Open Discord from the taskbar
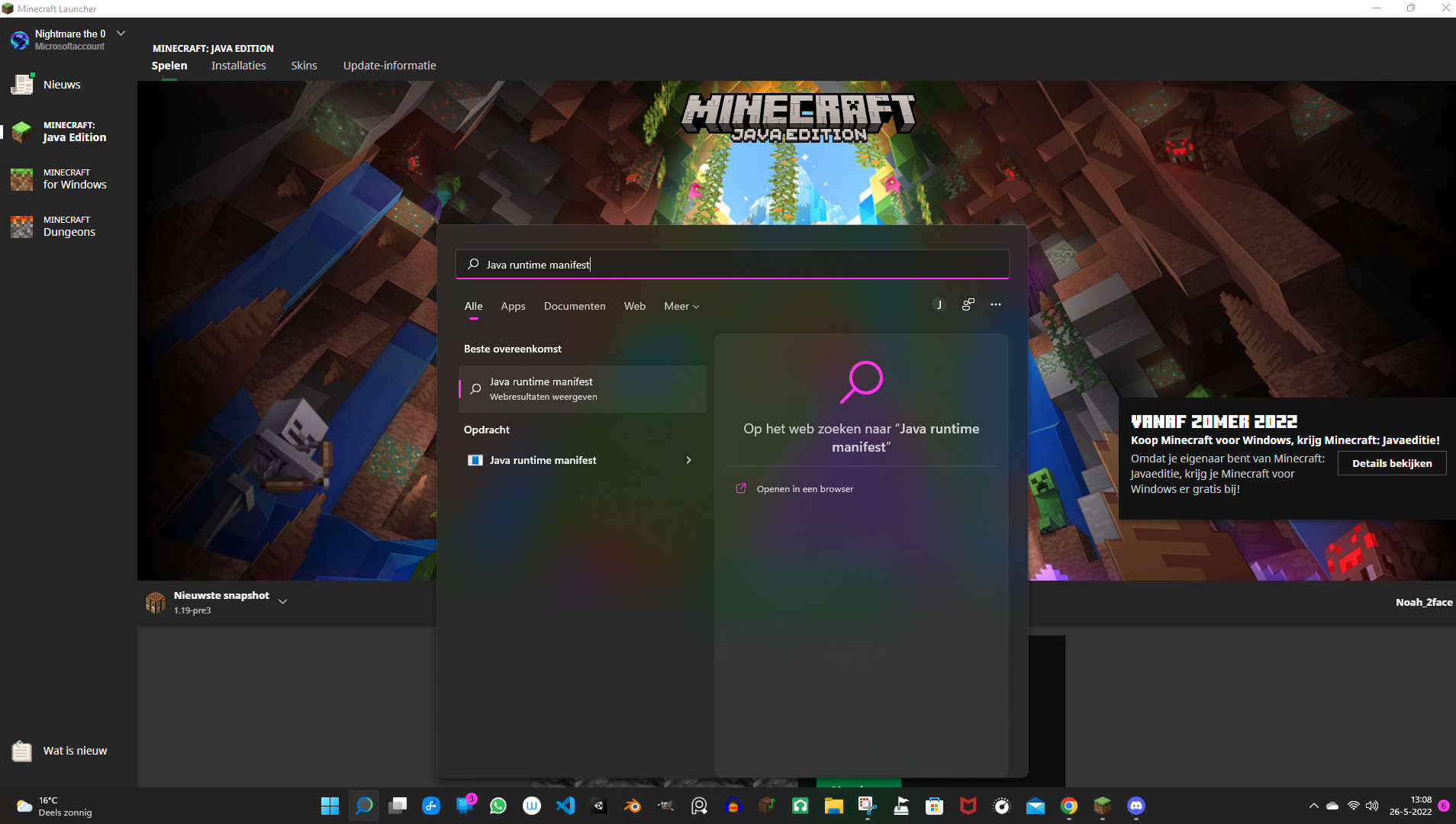 click(x=1136, y=806)
